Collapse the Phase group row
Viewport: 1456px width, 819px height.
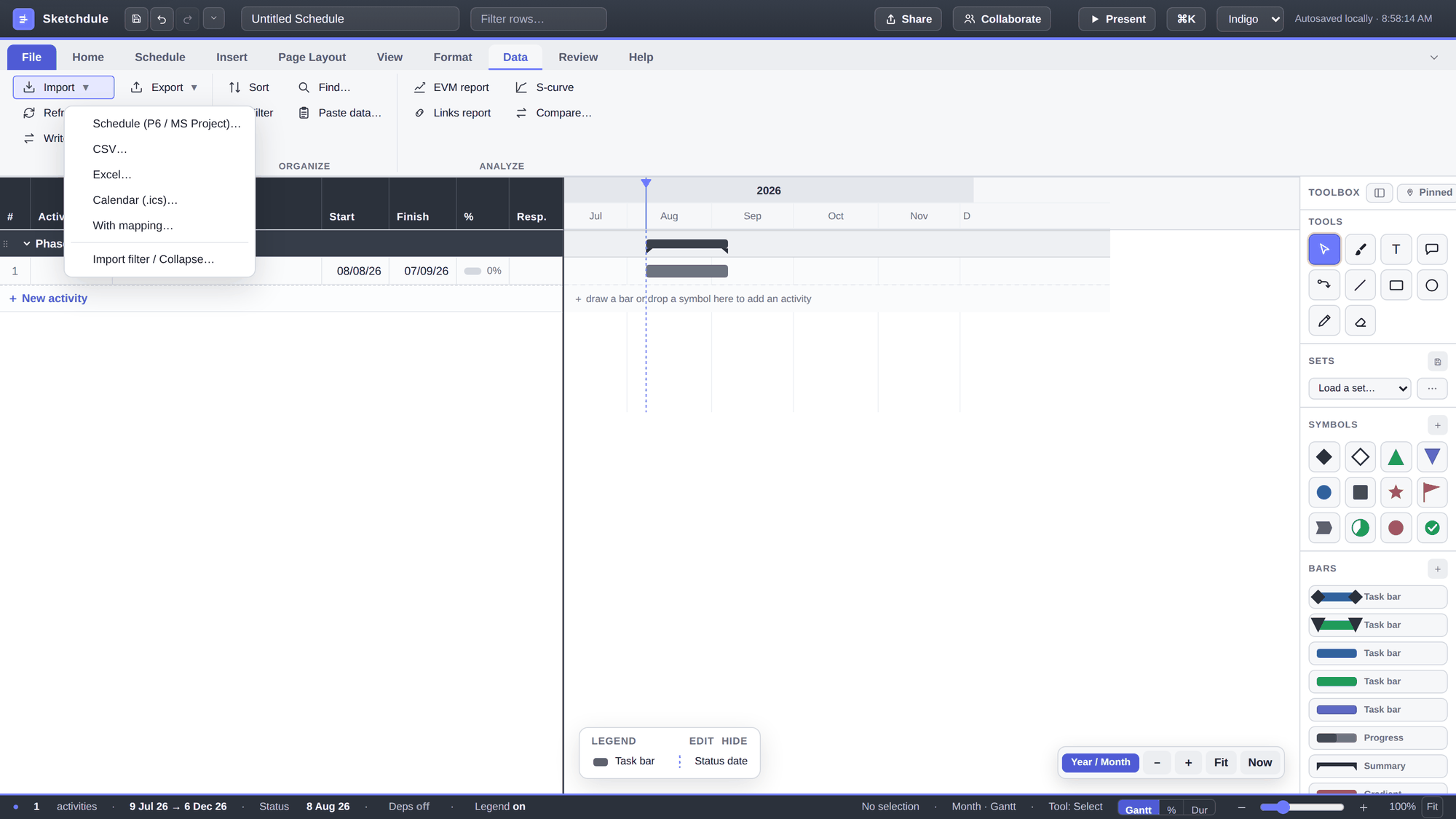(x=26, y=244)
